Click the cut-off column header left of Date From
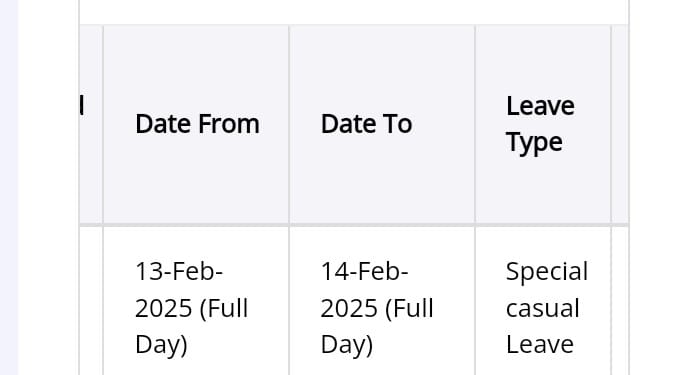Viewport: 678px width, 375px height. pyautogui.click(x=91, y=125)
